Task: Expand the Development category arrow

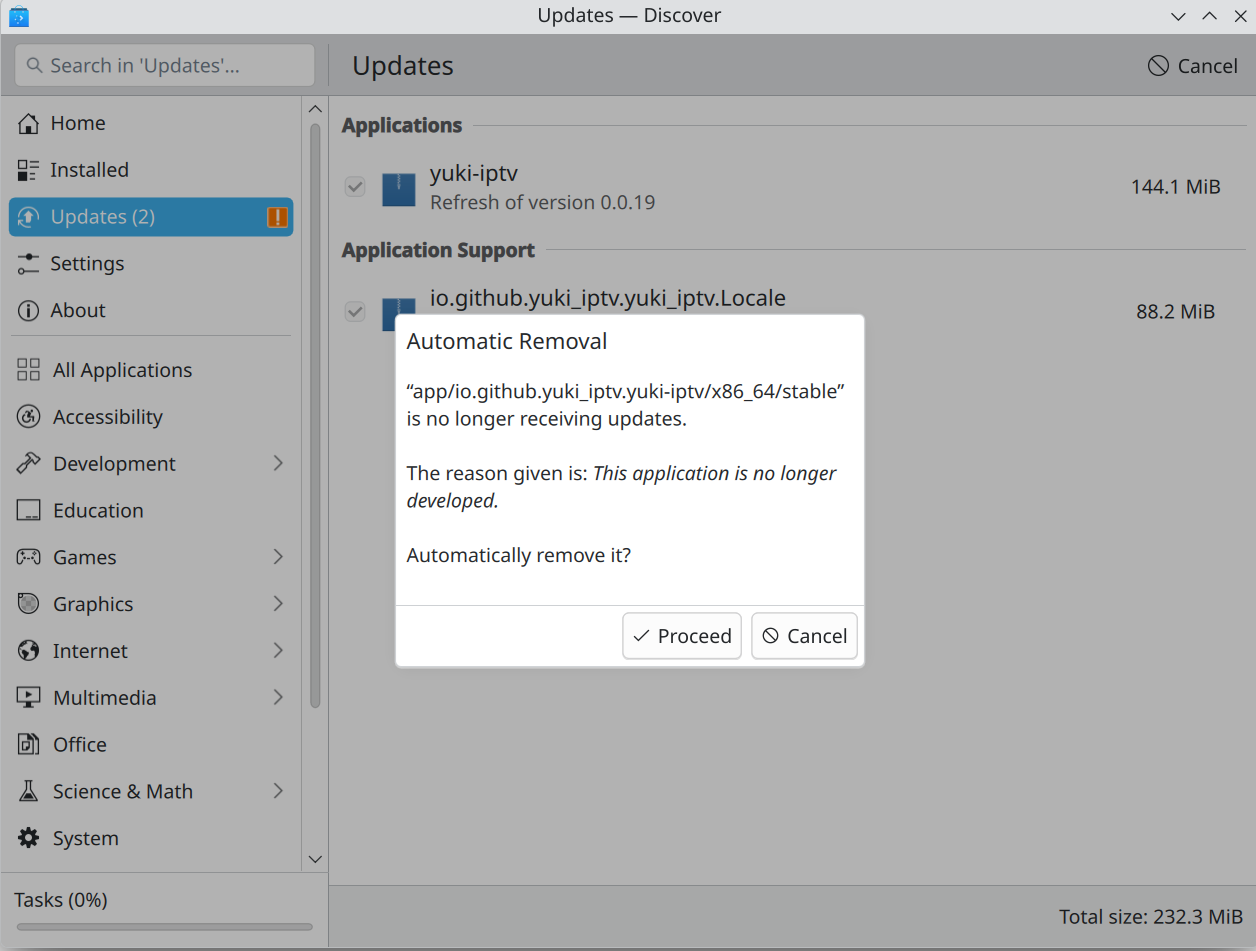Action: [x=278, y=463]
